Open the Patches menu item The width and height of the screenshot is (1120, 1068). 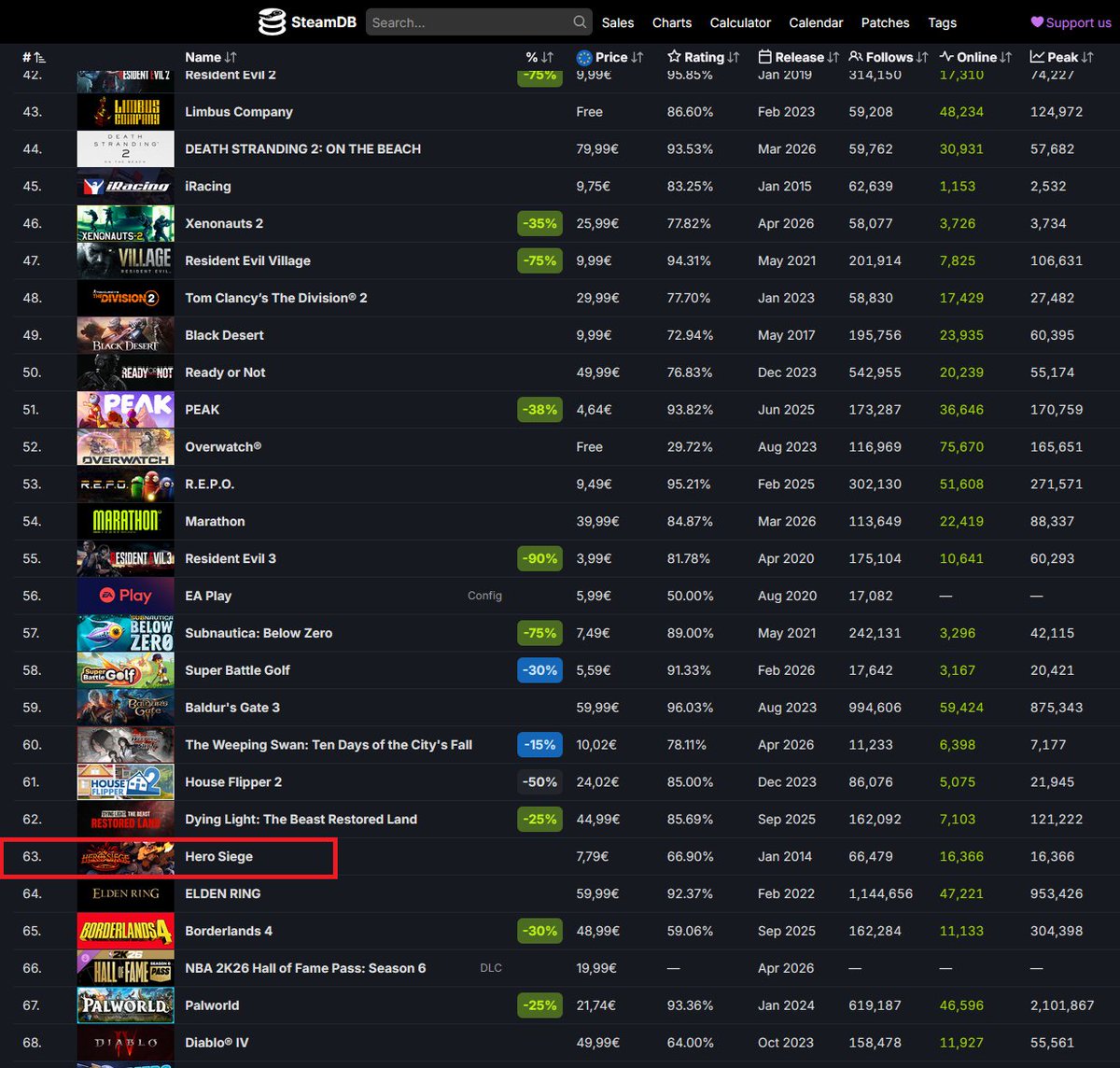pos(885,22)
